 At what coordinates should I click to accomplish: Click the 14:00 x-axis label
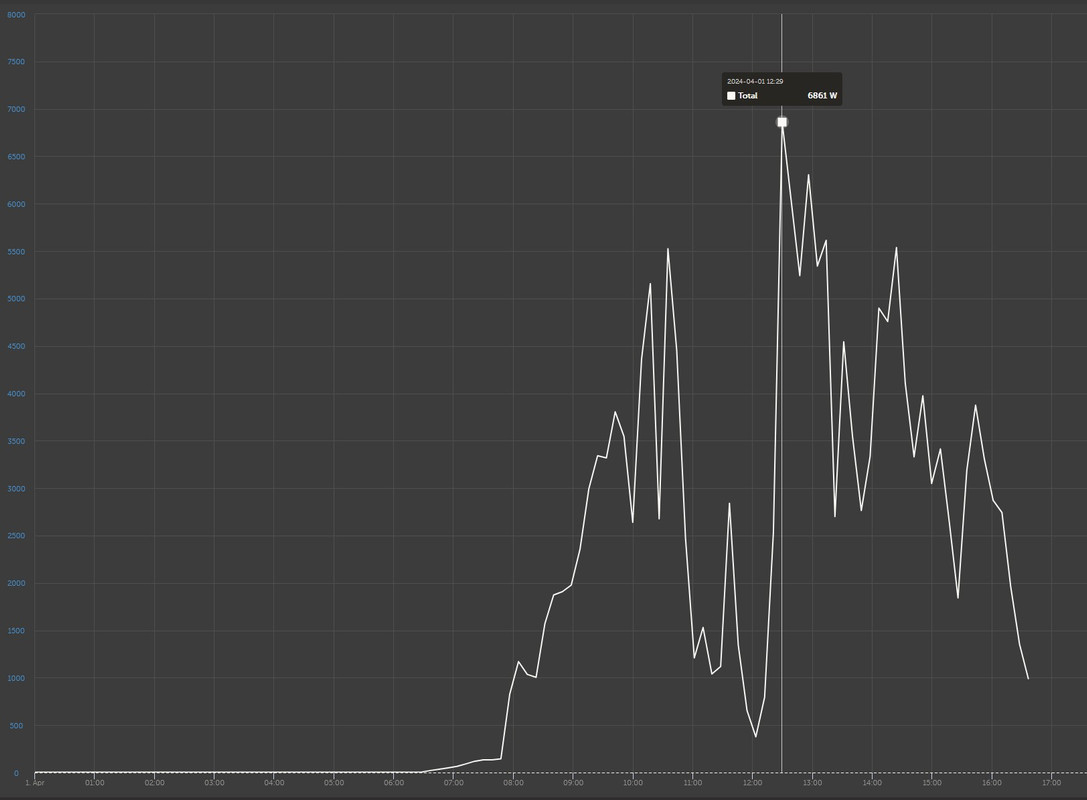(872, 783)
